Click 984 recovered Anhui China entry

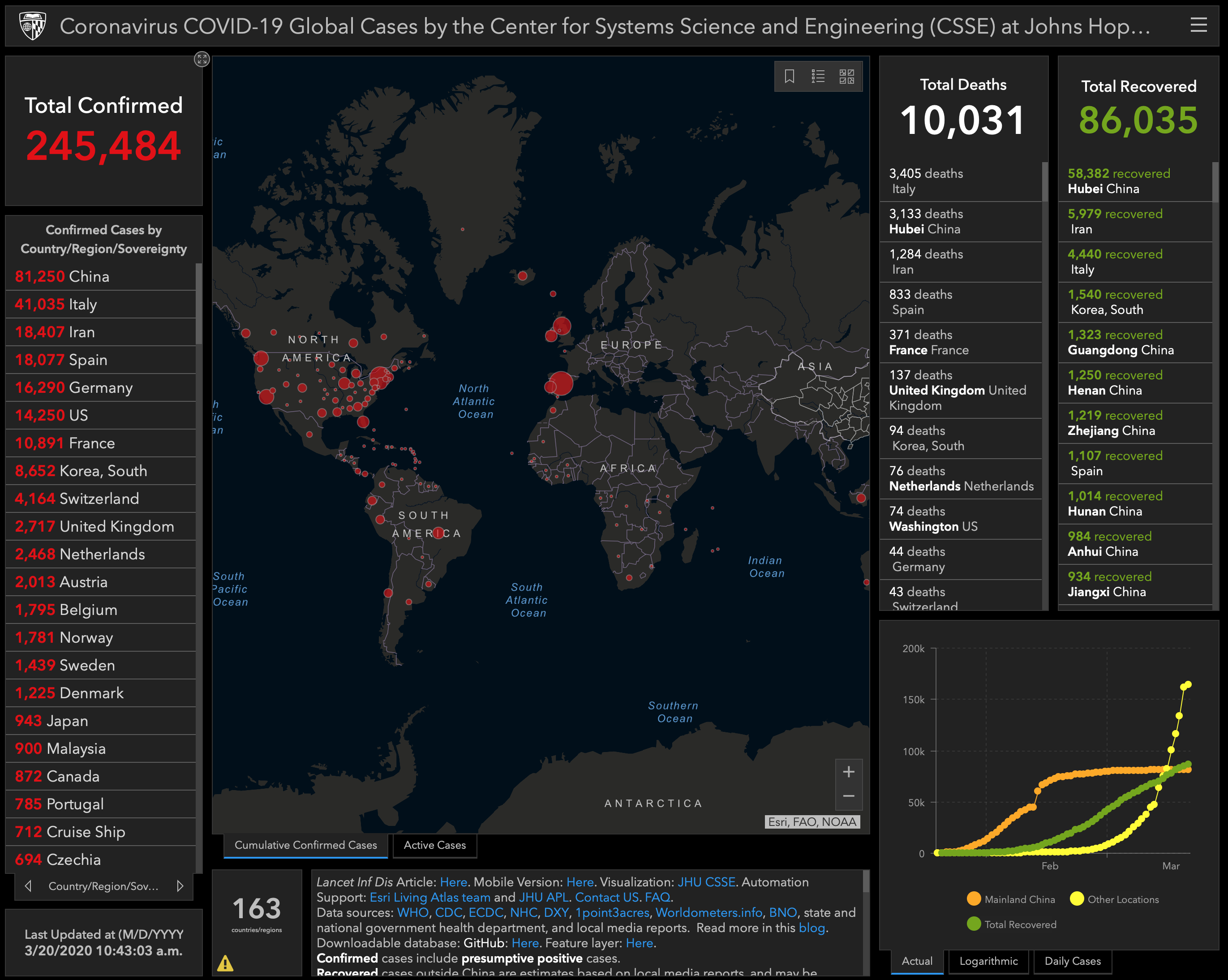tap(1135, 545)
